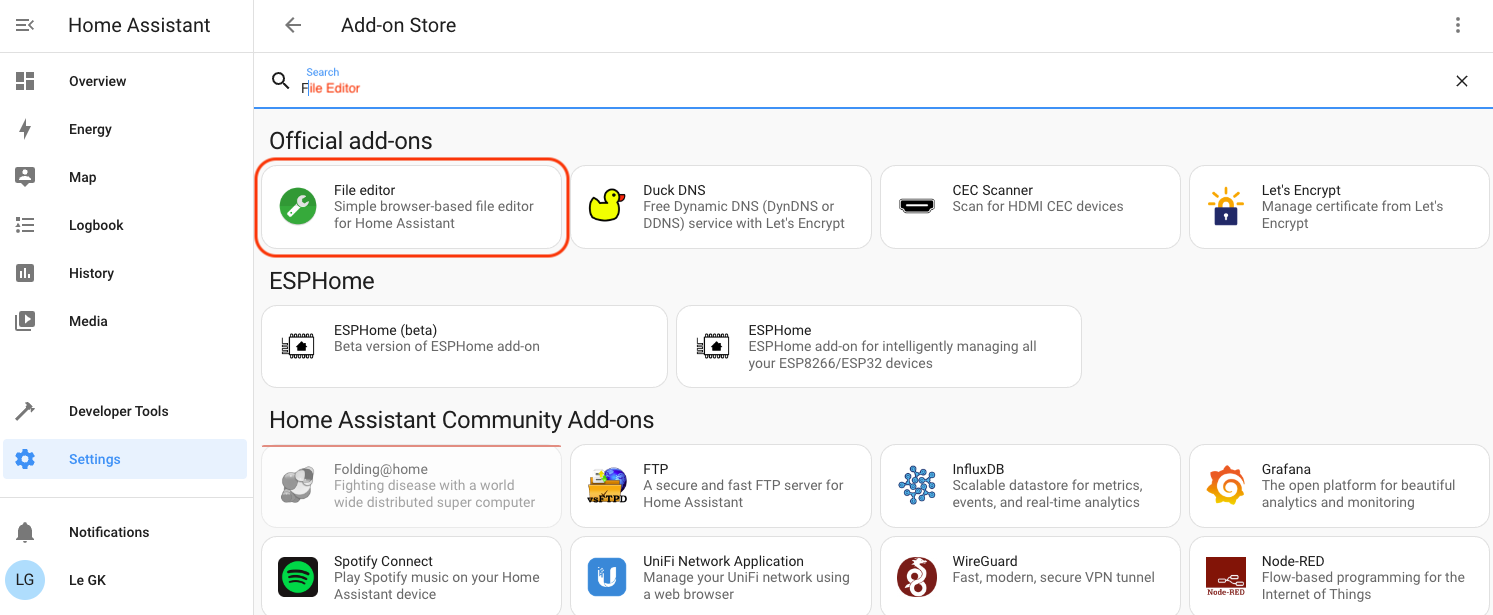Open Le GK user profile
The height and width of the screenshot is (615, 1493).
87,580
